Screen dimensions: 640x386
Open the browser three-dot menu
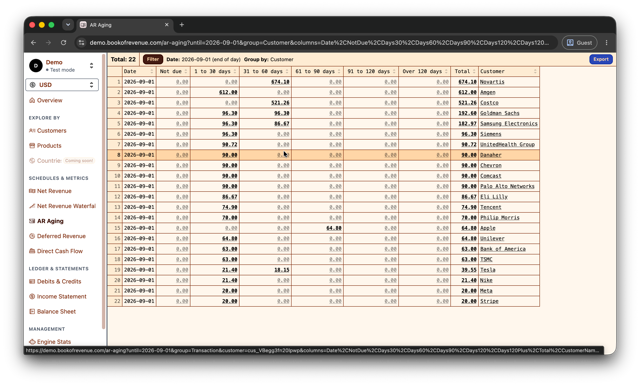click(607, 42)
